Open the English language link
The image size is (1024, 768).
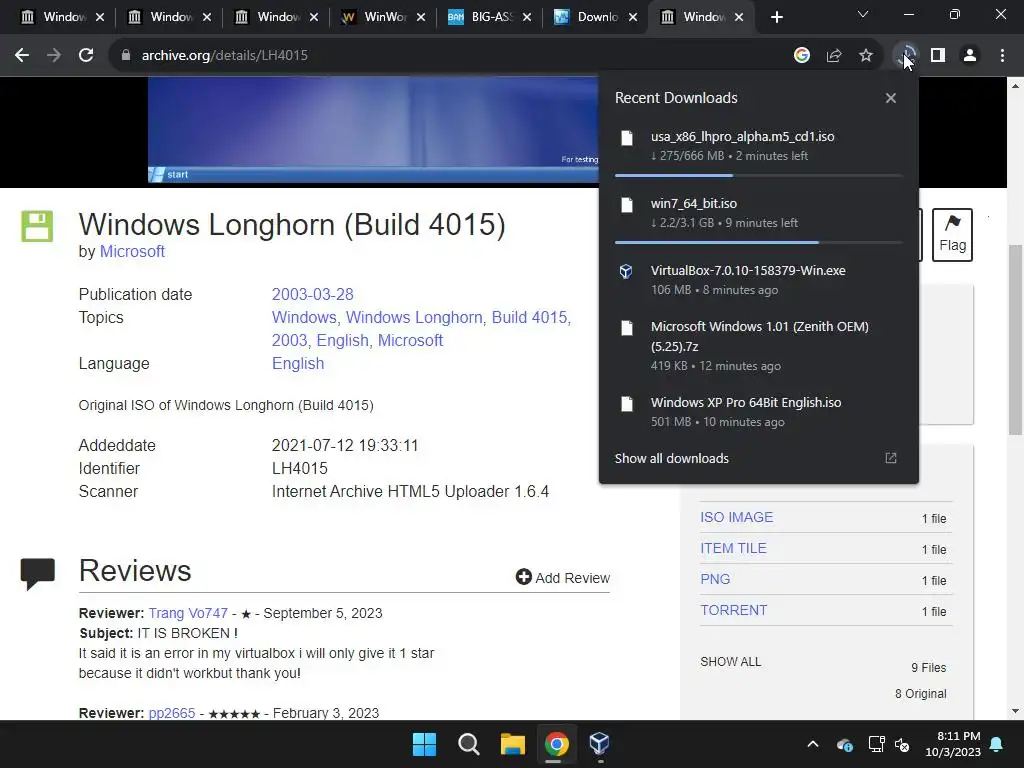(x=298, y=364)
